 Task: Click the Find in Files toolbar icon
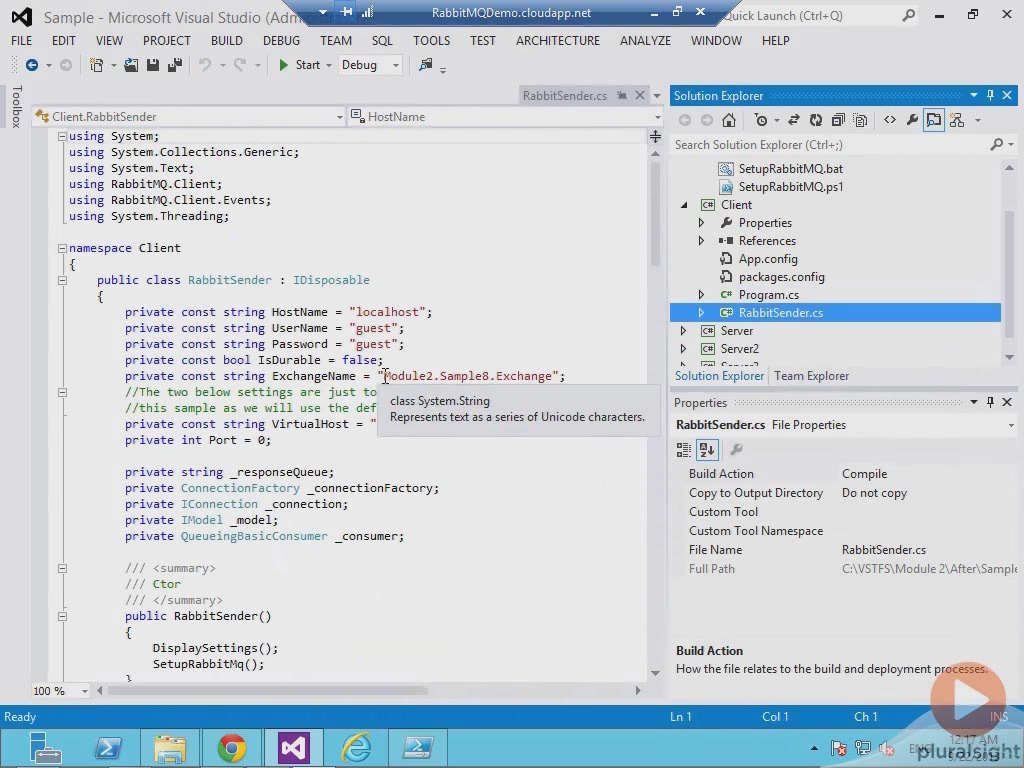(x=426, y=65)
